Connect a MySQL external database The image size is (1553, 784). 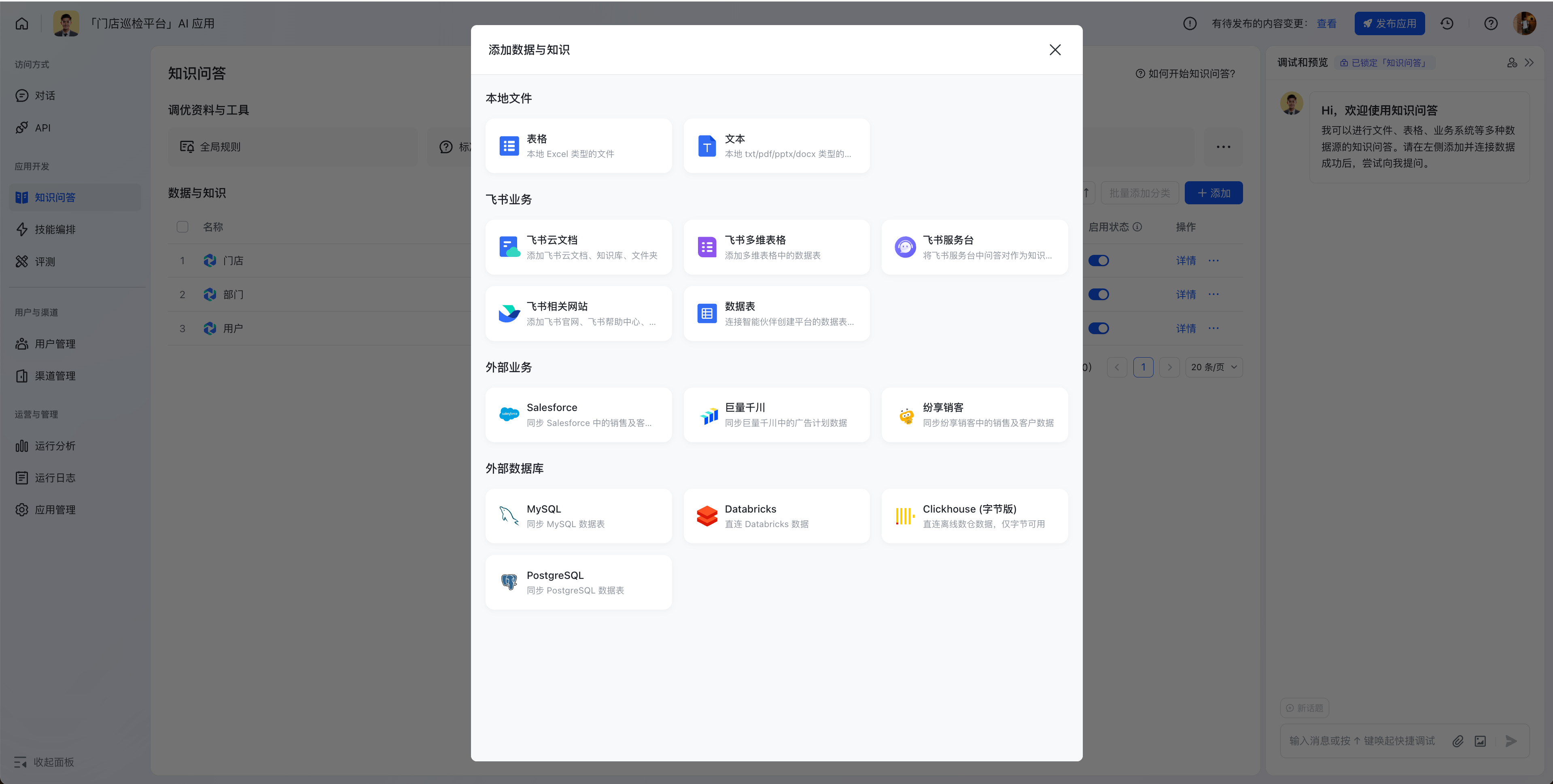pyautogui.click(x=578, y=516)
